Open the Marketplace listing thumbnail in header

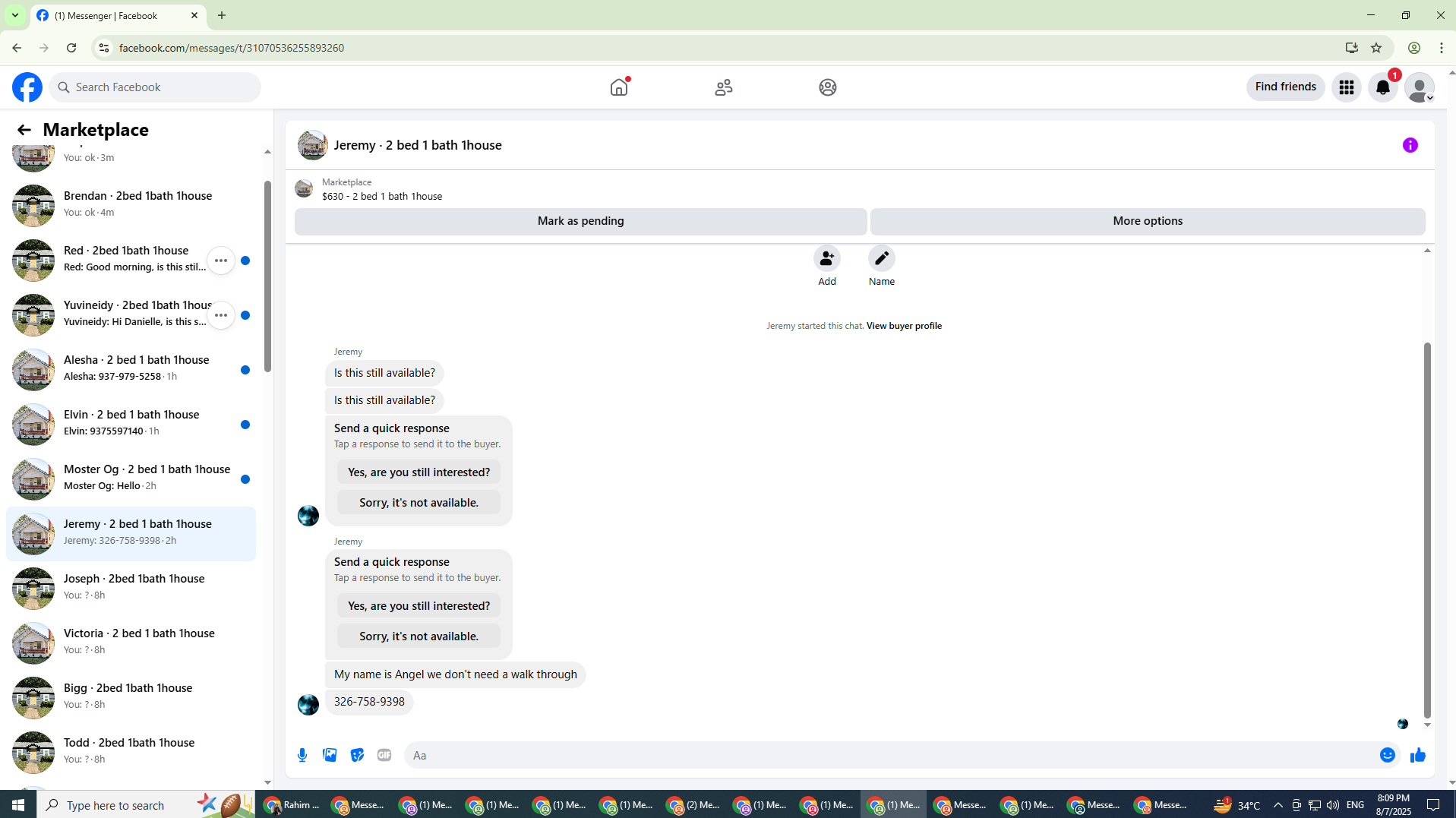click(304, 188)
